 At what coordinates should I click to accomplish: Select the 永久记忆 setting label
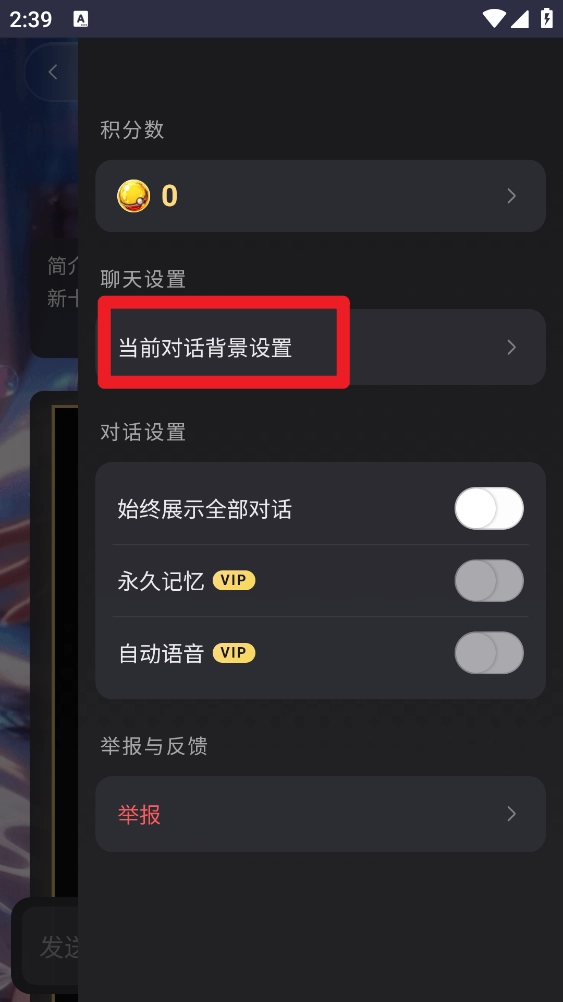point(161,581)
